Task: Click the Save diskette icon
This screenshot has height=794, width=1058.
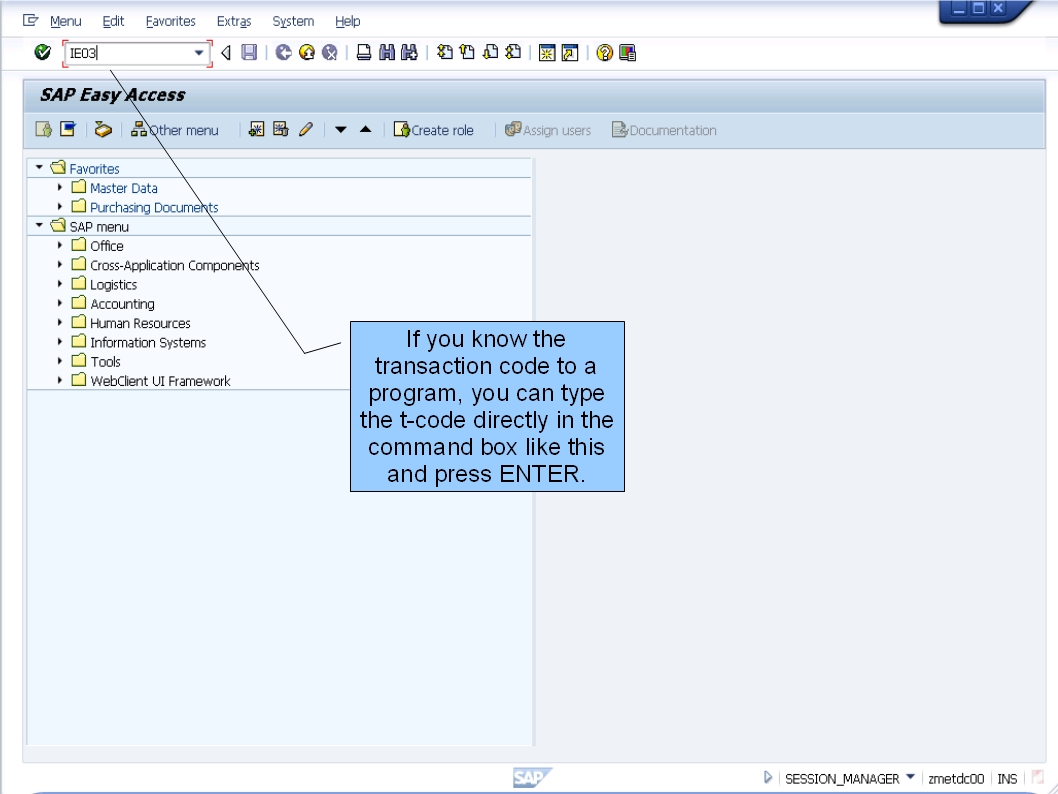Action: (249, 53)
